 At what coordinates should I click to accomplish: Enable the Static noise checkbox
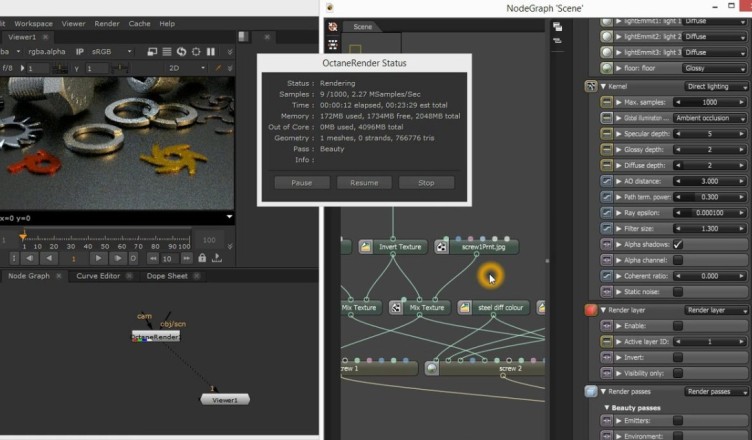(x=678, y=292)
